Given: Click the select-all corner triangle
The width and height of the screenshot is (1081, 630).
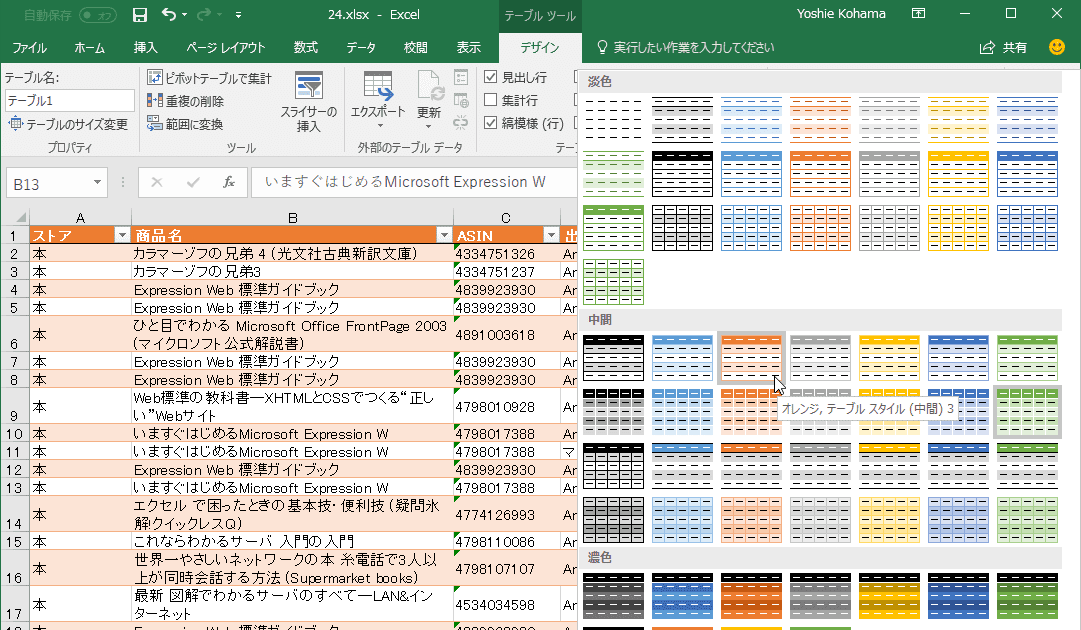Looking at the screenshot, I should click(x=20, y=217).
